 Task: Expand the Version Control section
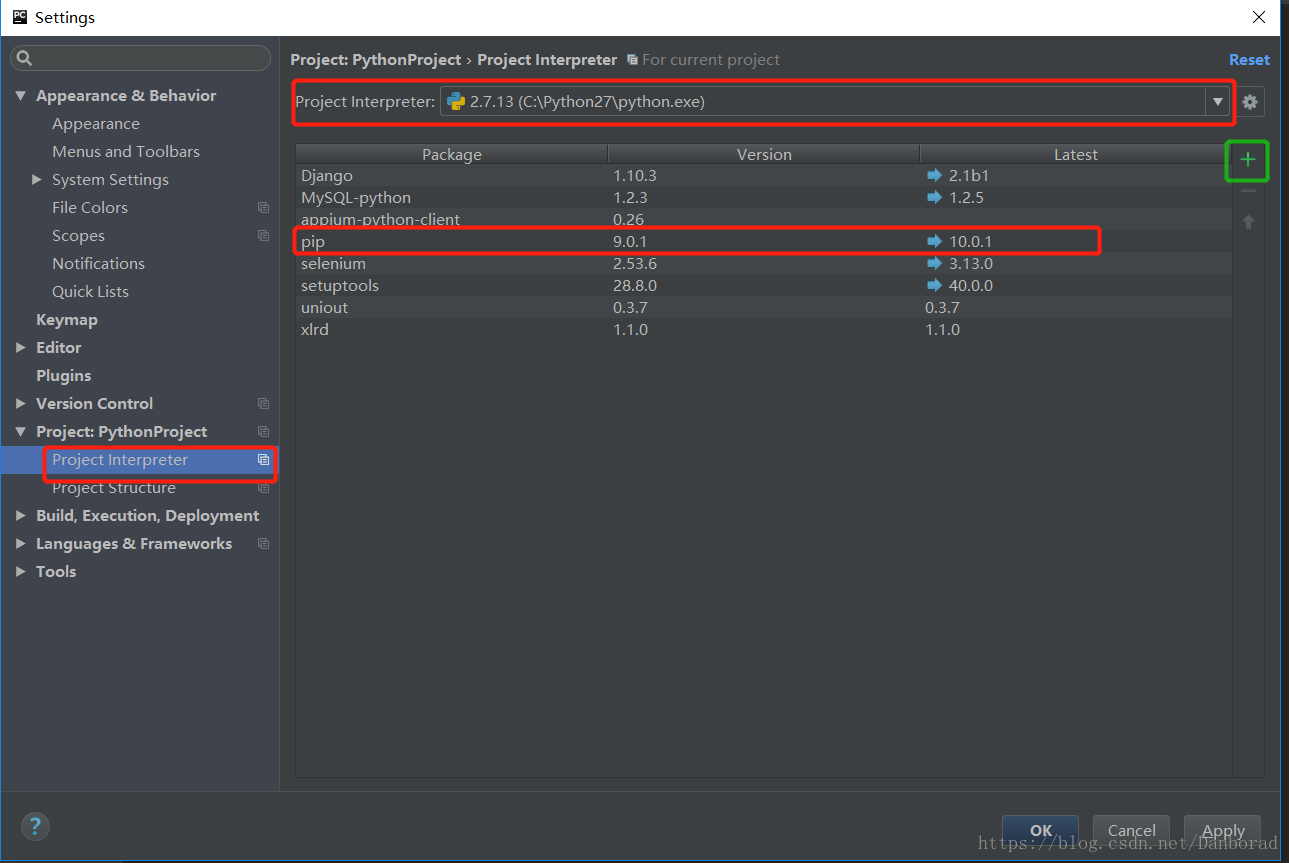coord(20,404)
